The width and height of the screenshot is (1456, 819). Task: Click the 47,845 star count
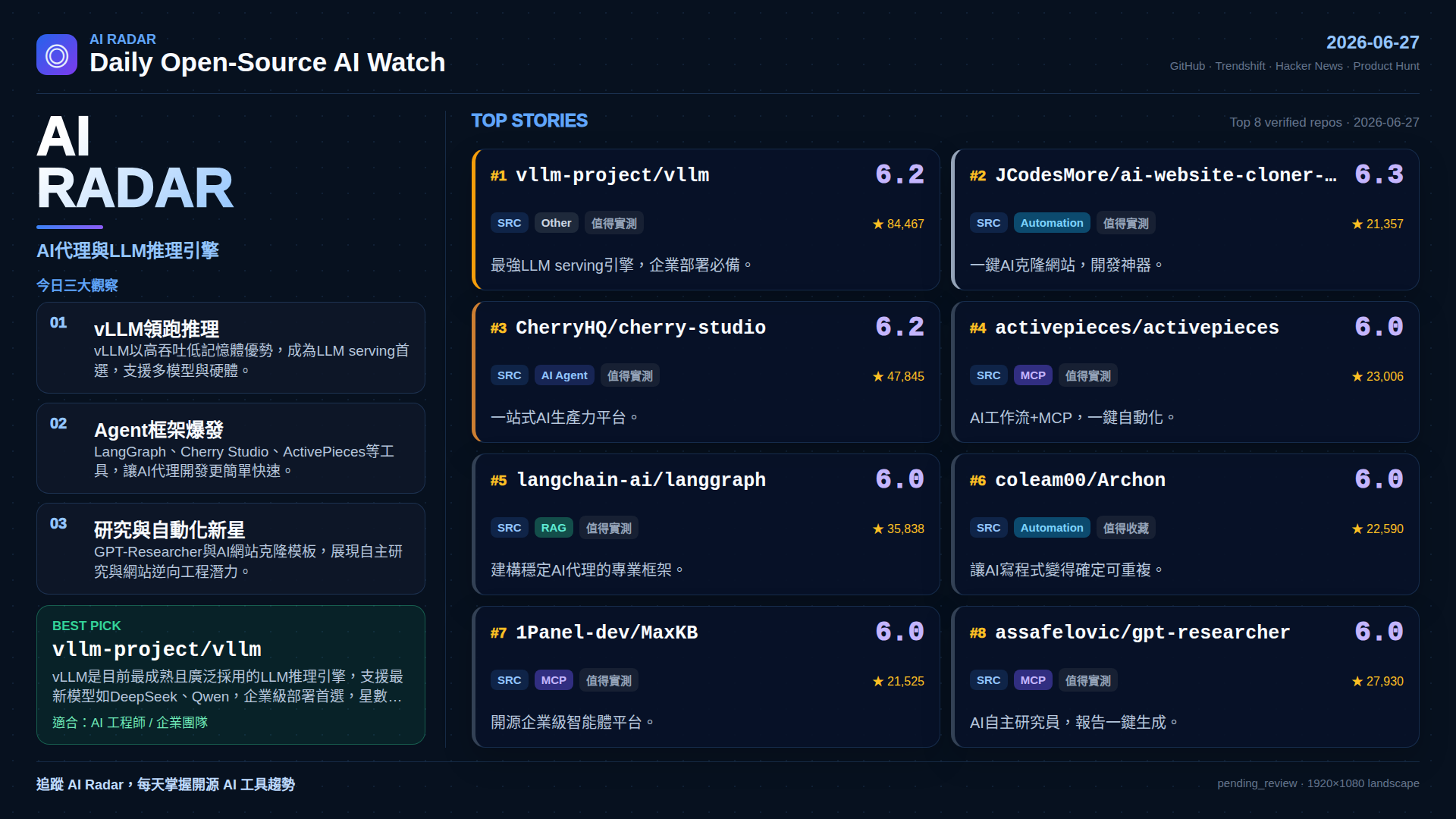[x=899, y=376]
